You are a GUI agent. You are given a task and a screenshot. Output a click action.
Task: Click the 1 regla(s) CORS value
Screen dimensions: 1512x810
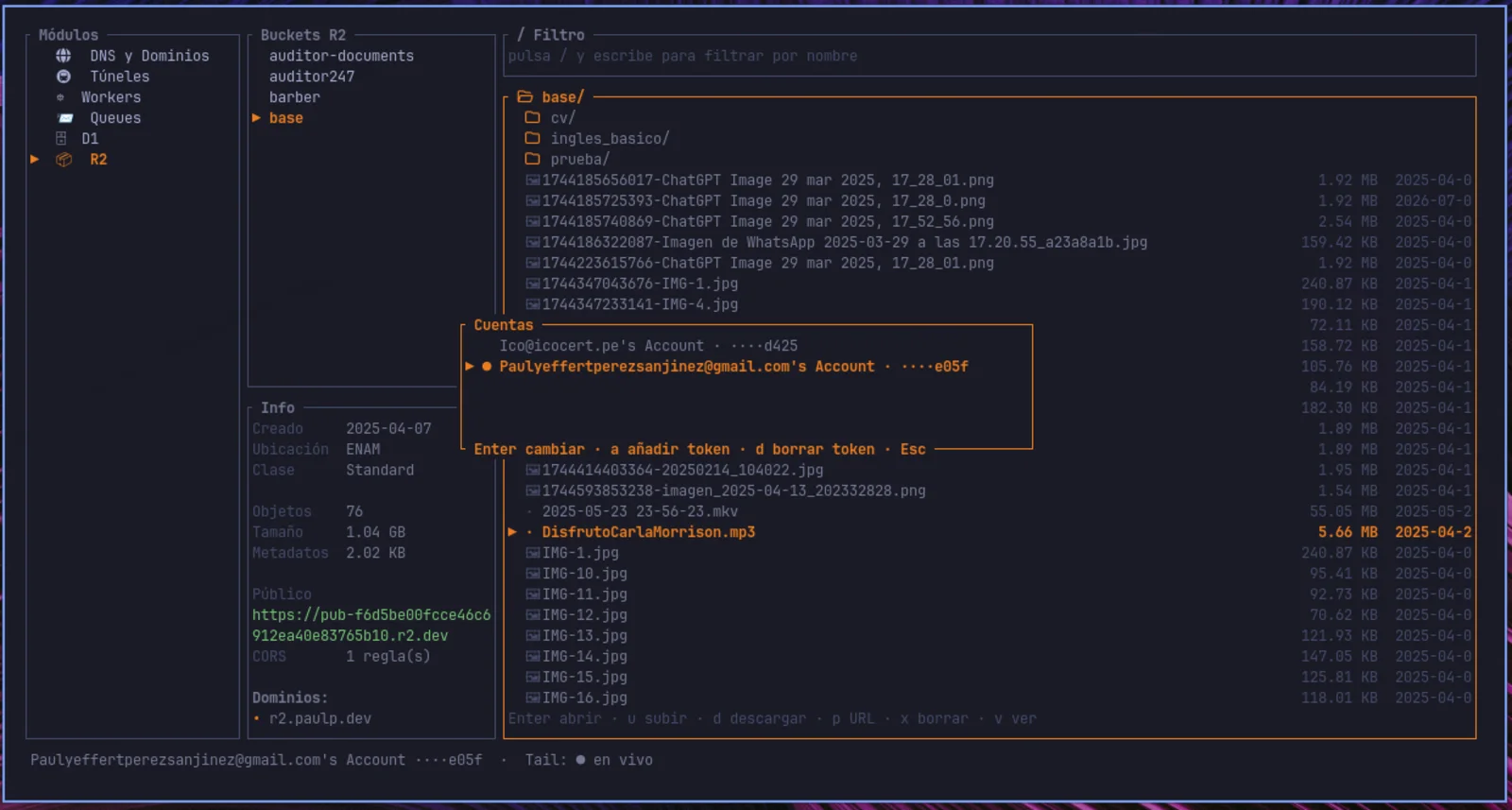click(388, 656)
